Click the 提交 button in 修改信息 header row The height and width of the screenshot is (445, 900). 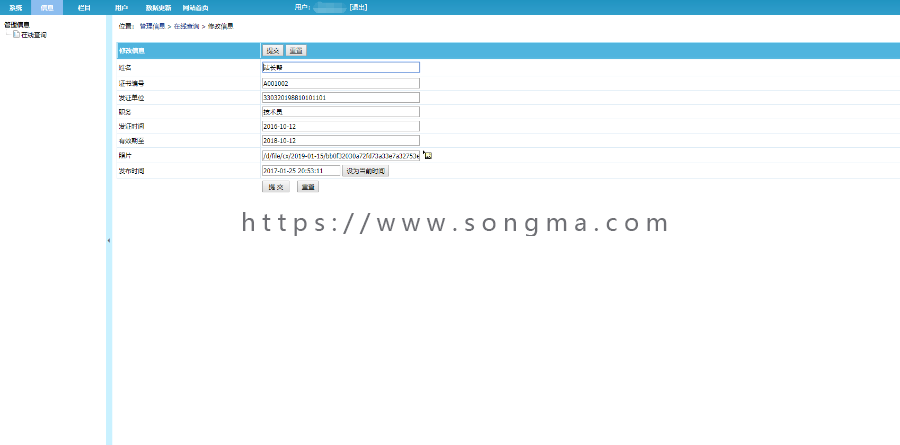[273, 51]
